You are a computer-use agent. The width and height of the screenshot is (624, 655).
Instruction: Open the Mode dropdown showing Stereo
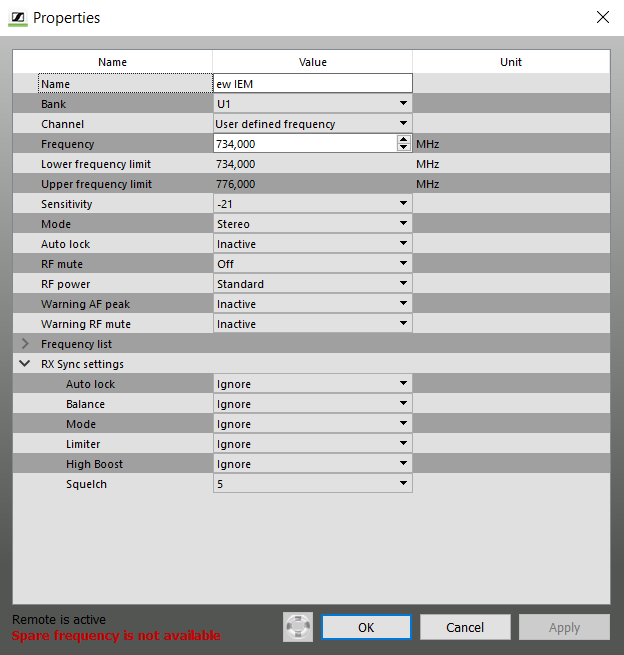tap(312, 224)
